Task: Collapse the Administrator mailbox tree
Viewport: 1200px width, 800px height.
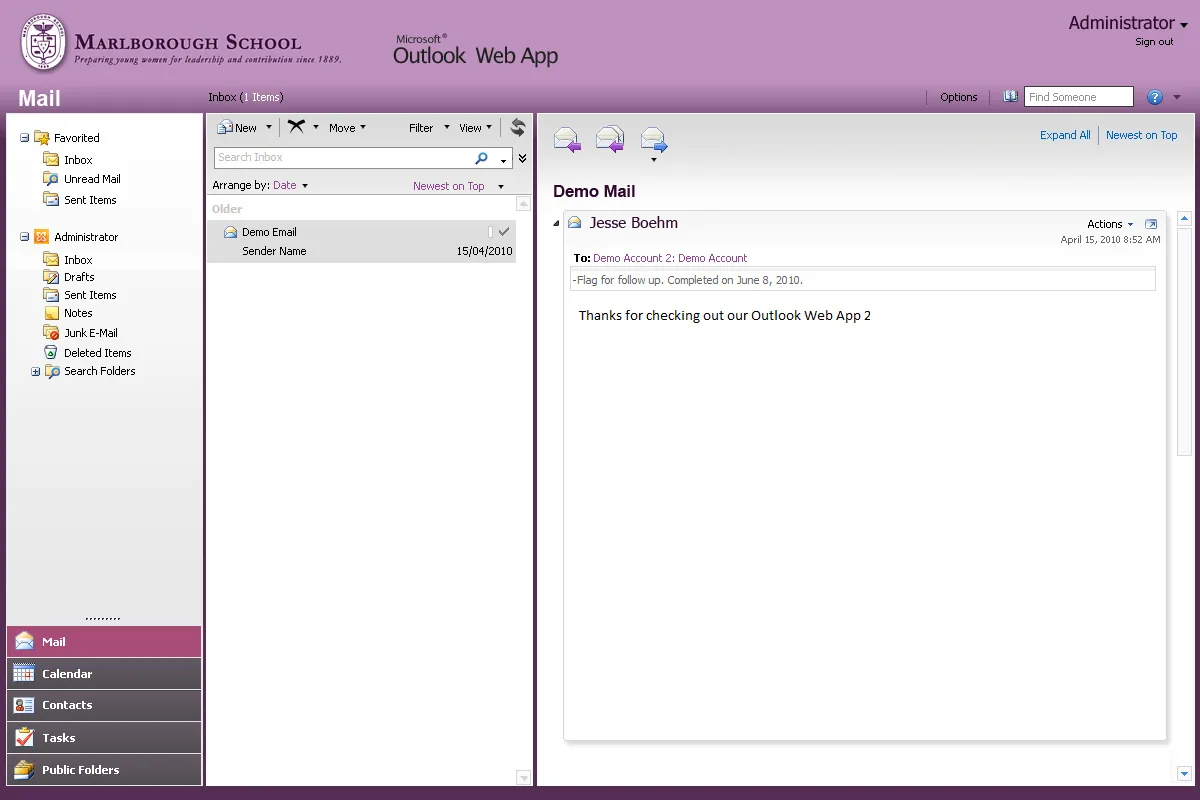Action: pyautogui.click(x=25, y=237)
